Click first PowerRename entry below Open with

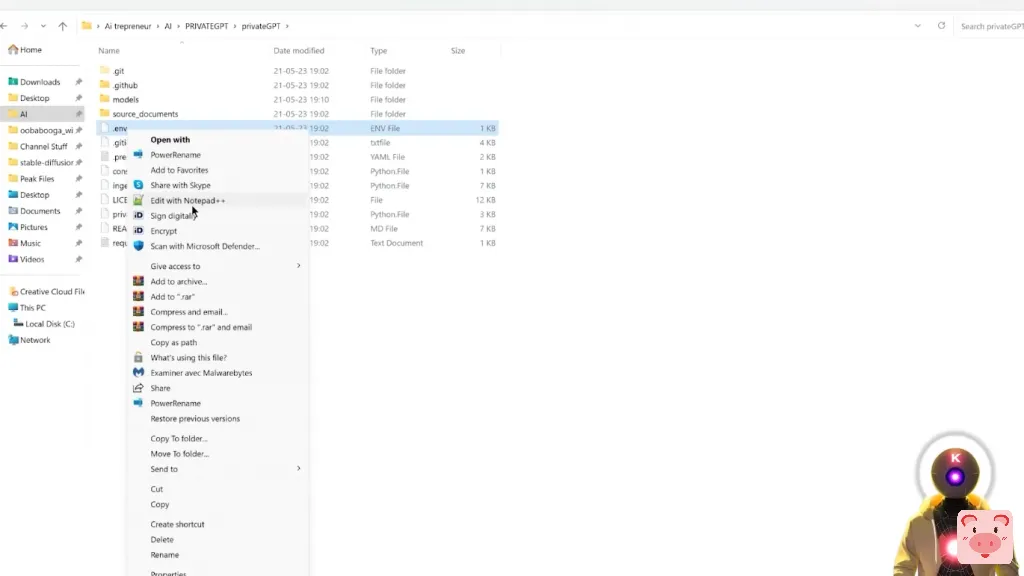click(x=175, y=155)
